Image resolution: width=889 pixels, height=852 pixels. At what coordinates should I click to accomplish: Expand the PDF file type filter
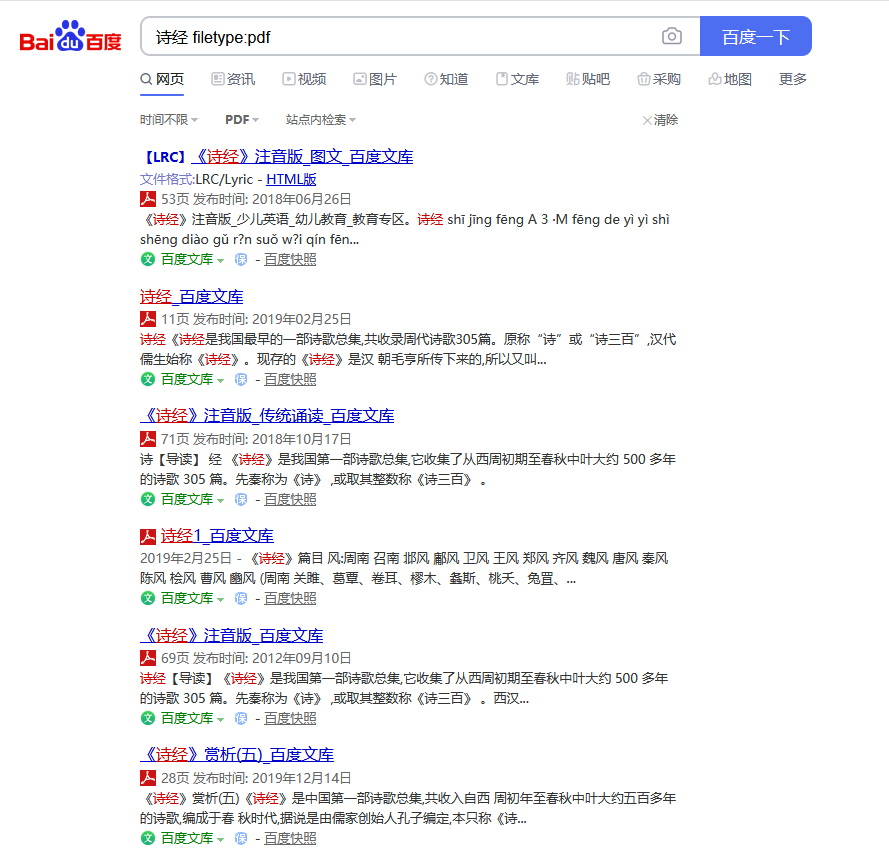point(242,120)
